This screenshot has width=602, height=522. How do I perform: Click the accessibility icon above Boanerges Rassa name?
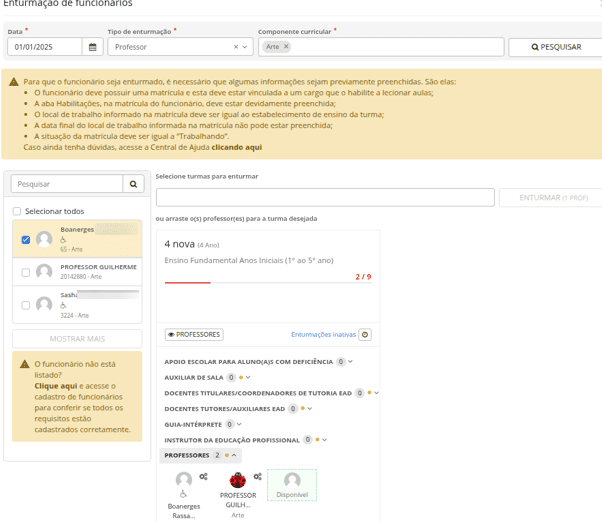coord(184,494)
